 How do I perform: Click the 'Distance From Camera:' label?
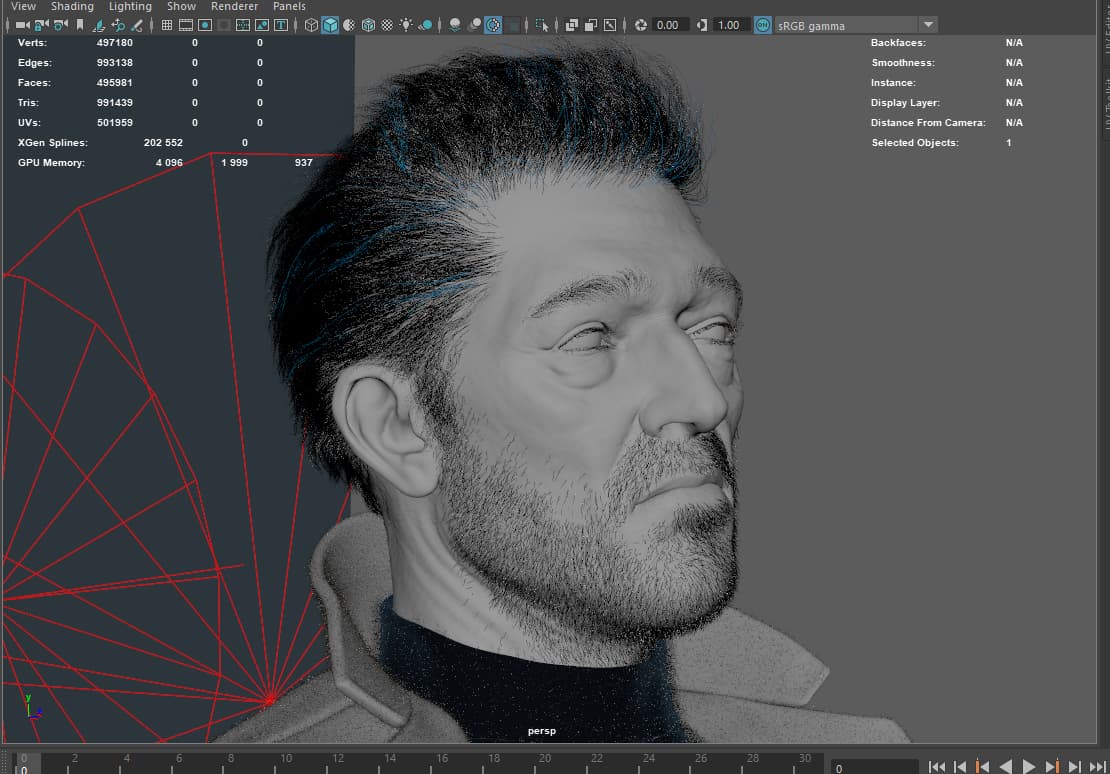point(928,123)
